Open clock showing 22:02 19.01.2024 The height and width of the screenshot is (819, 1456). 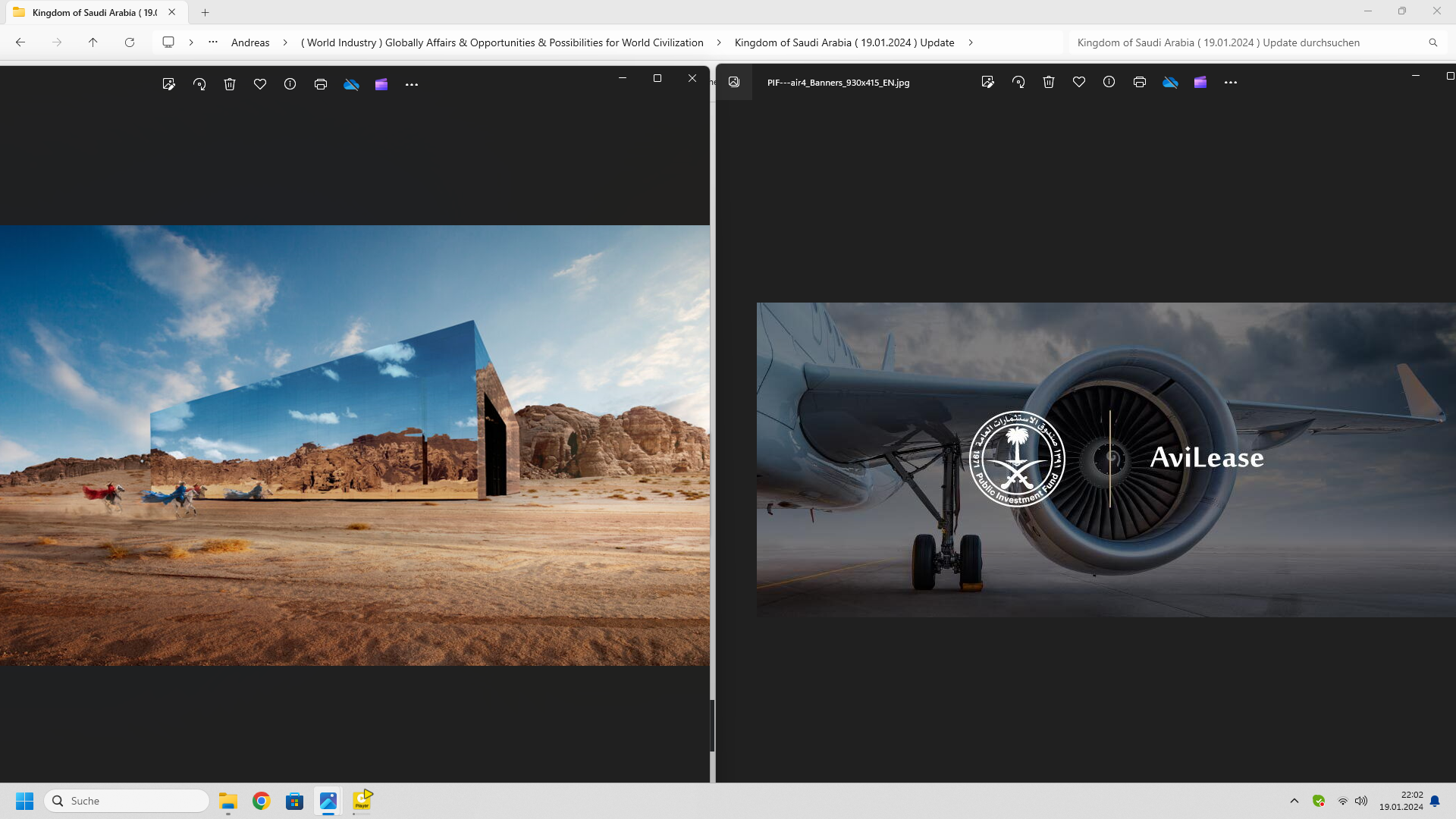1401,801
